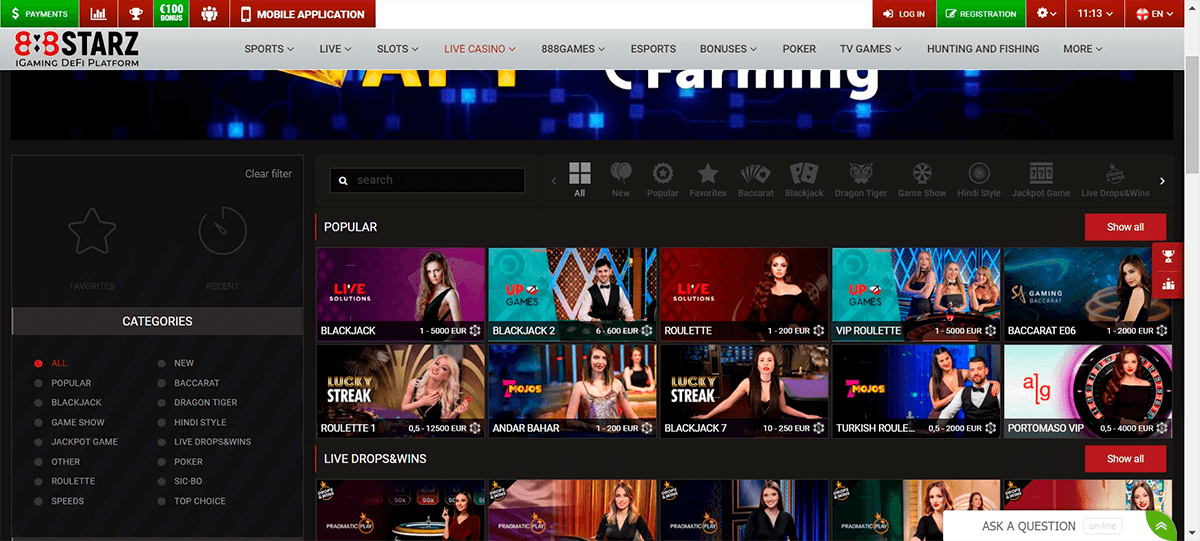Expand the 888GAMES dropdown menu

[574, 48]
